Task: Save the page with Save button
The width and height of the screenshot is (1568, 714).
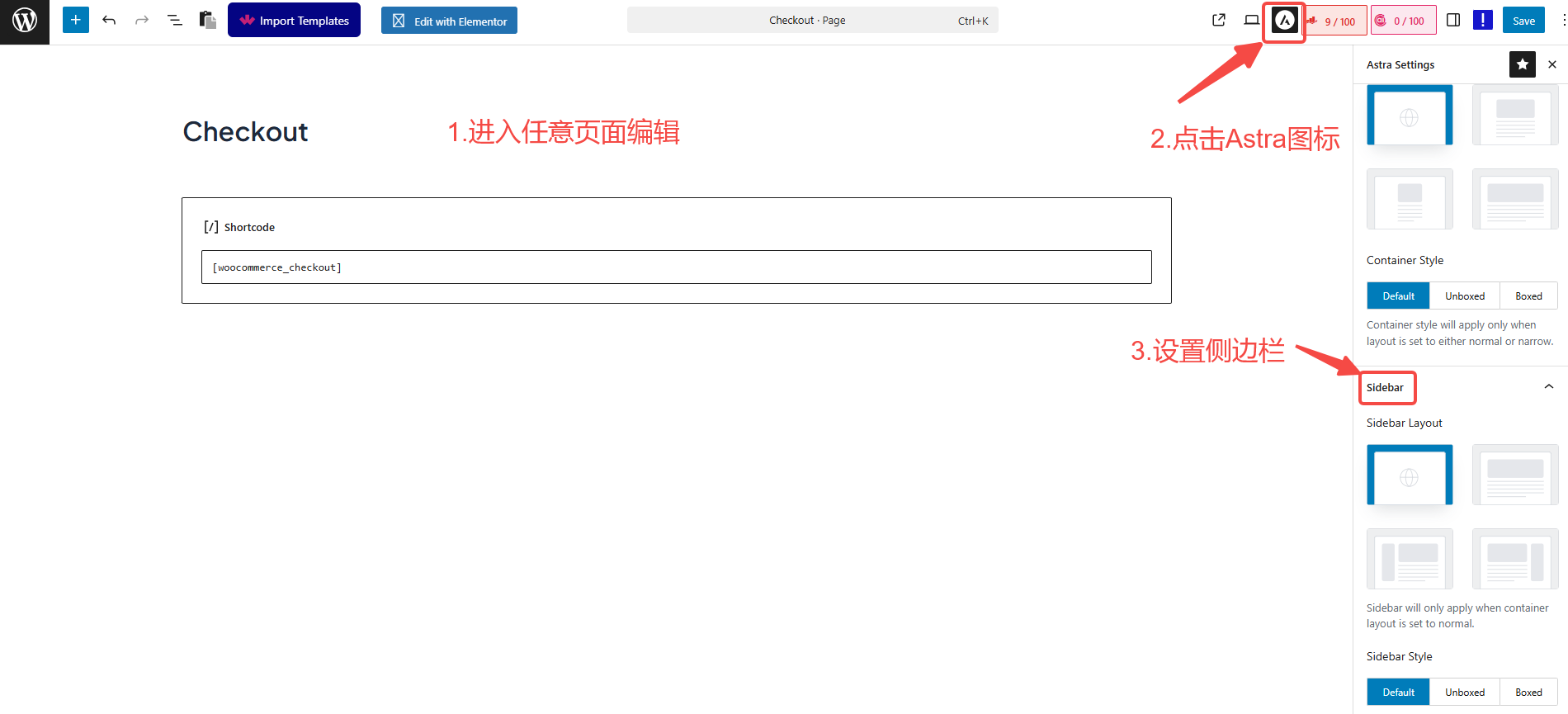Action: pyautogui.click(x=1523, y=21)
